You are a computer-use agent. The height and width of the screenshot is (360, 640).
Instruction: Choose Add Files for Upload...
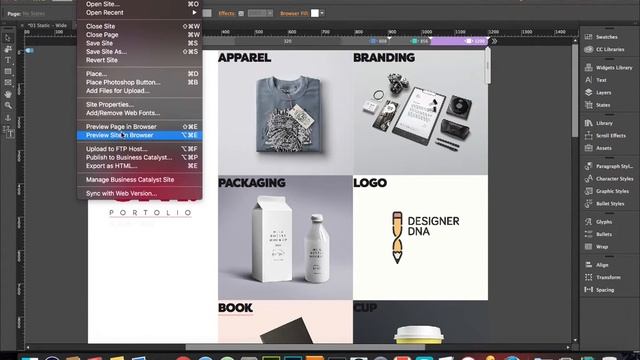point(140,91)
